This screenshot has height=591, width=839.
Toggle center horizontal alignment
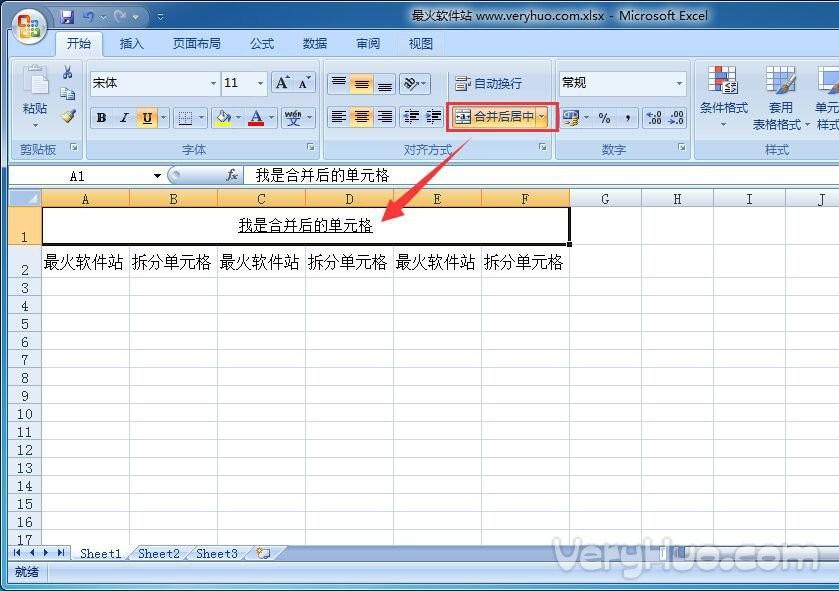(x=361, y=117)
